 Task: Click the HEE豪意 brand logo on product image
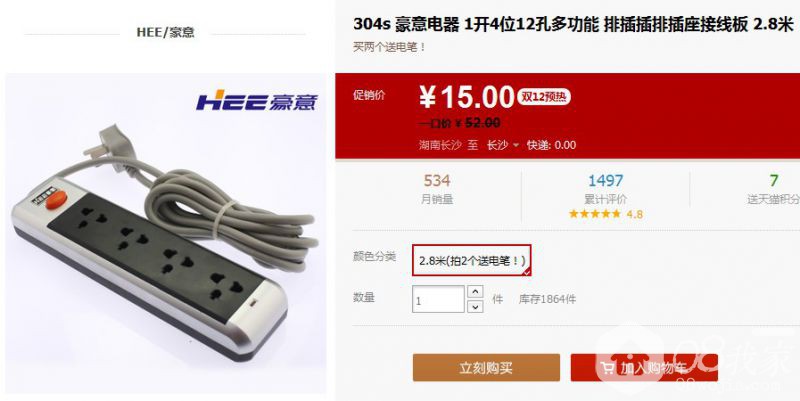tap(257, 101)
